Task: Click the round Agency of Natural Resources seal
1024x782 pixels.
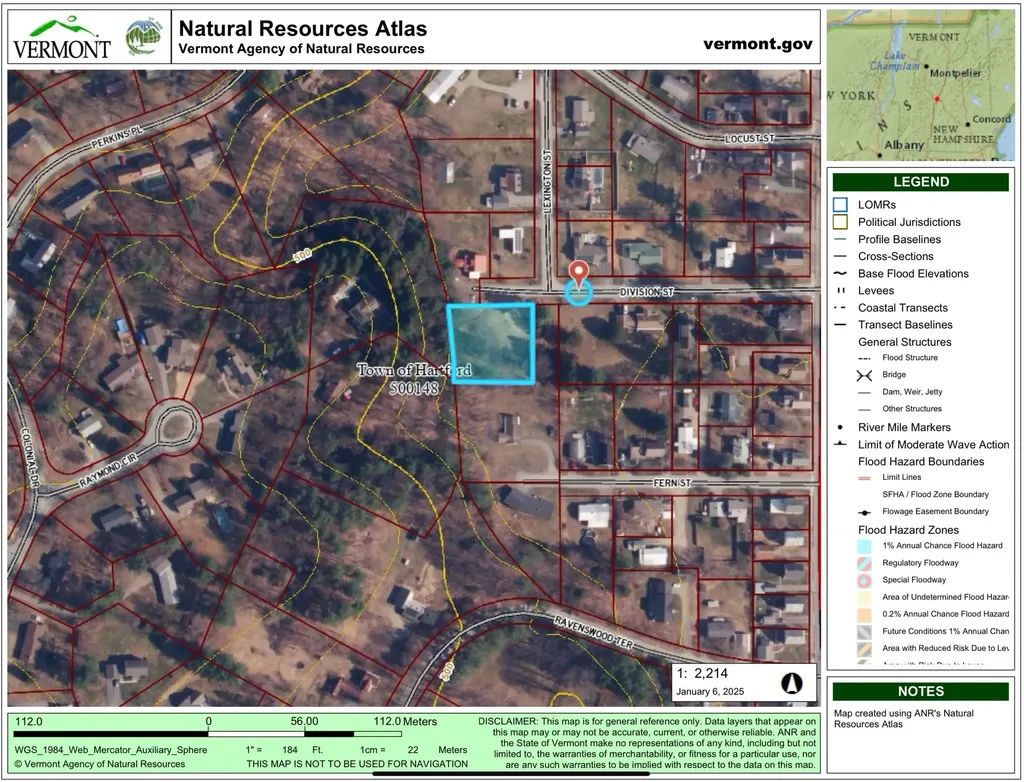Action: click(x=143, y=37)
